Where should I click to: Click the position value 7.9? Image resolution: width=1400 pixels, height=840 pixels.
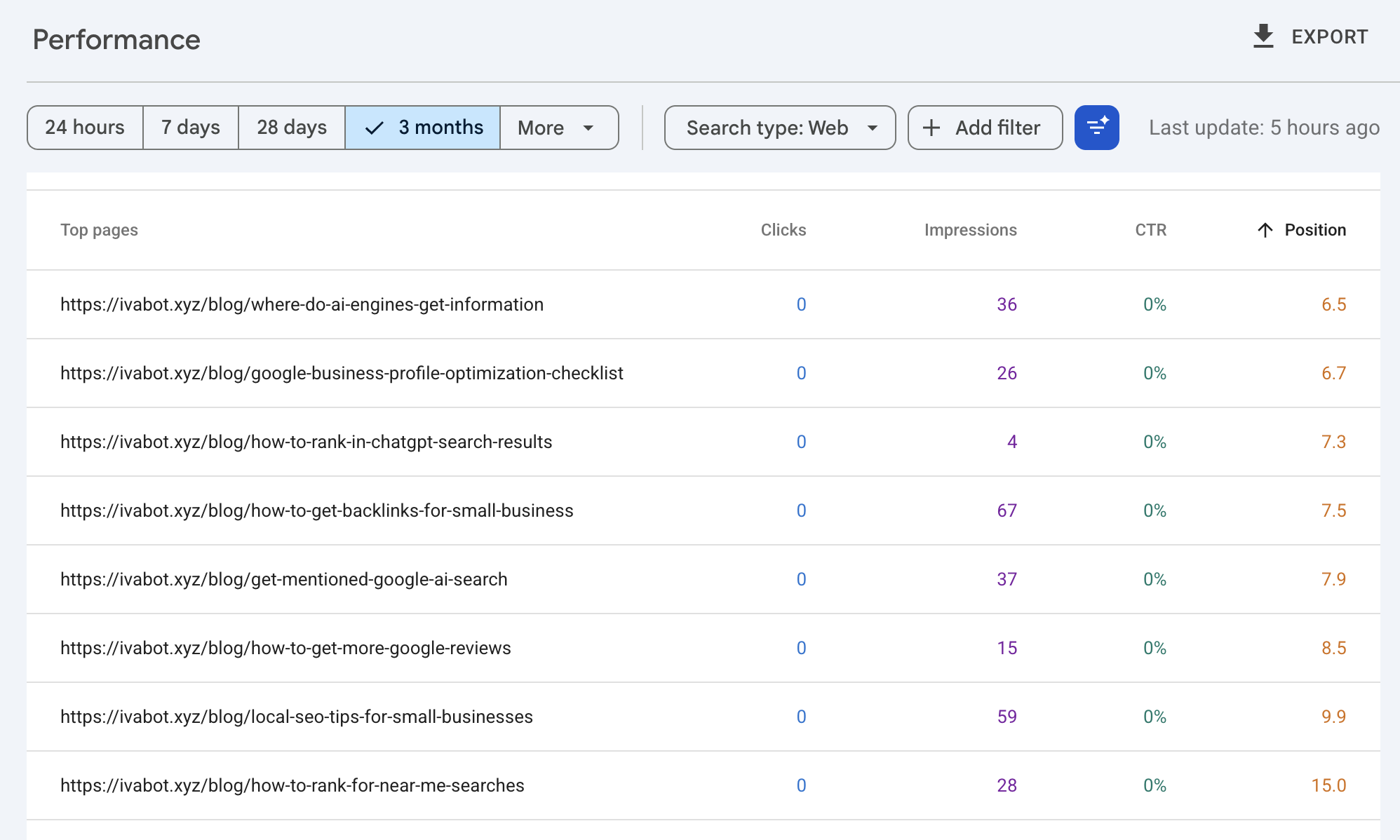(1333, 579)
